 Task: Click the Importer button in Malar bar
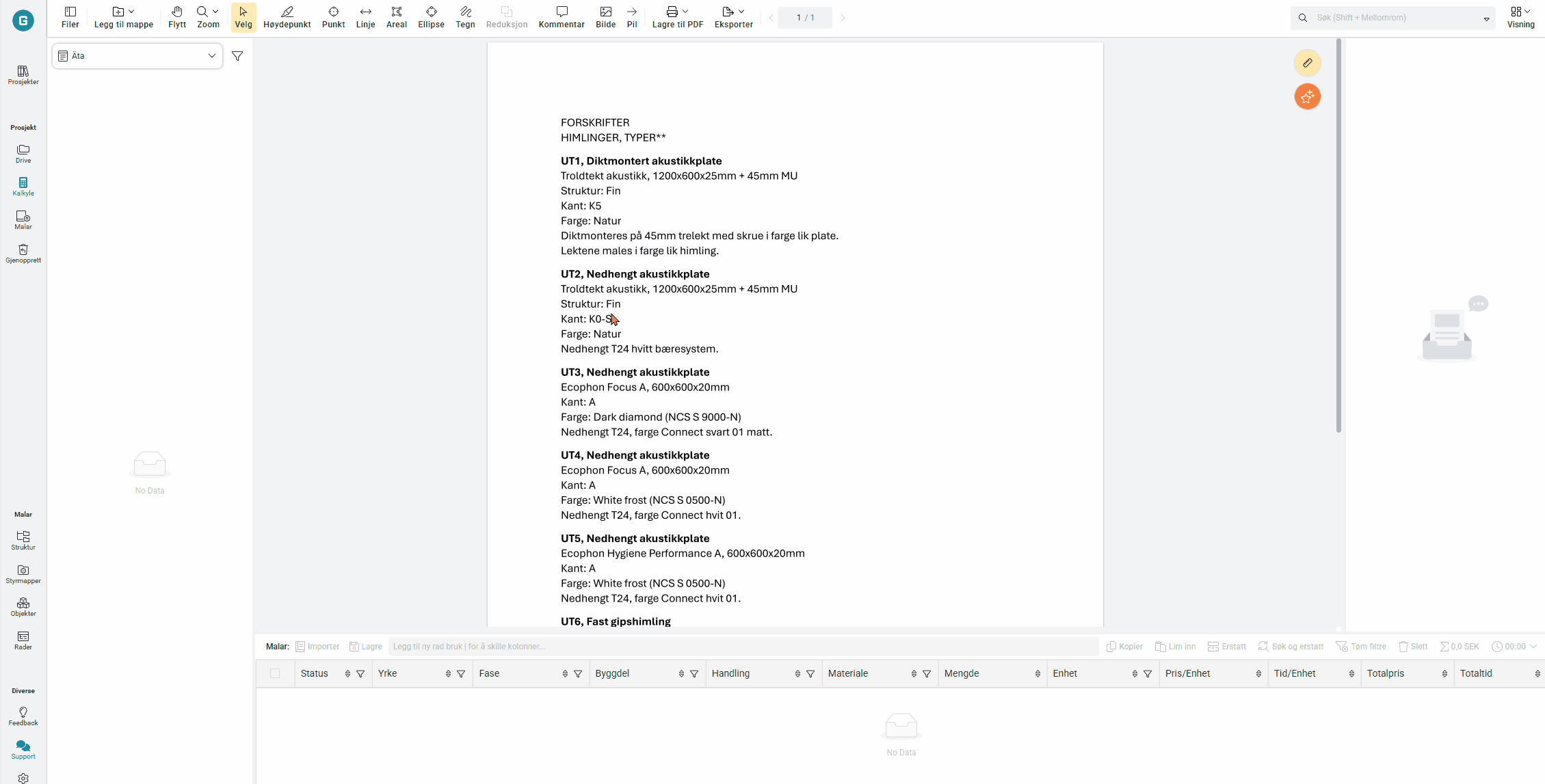point(317,647)
